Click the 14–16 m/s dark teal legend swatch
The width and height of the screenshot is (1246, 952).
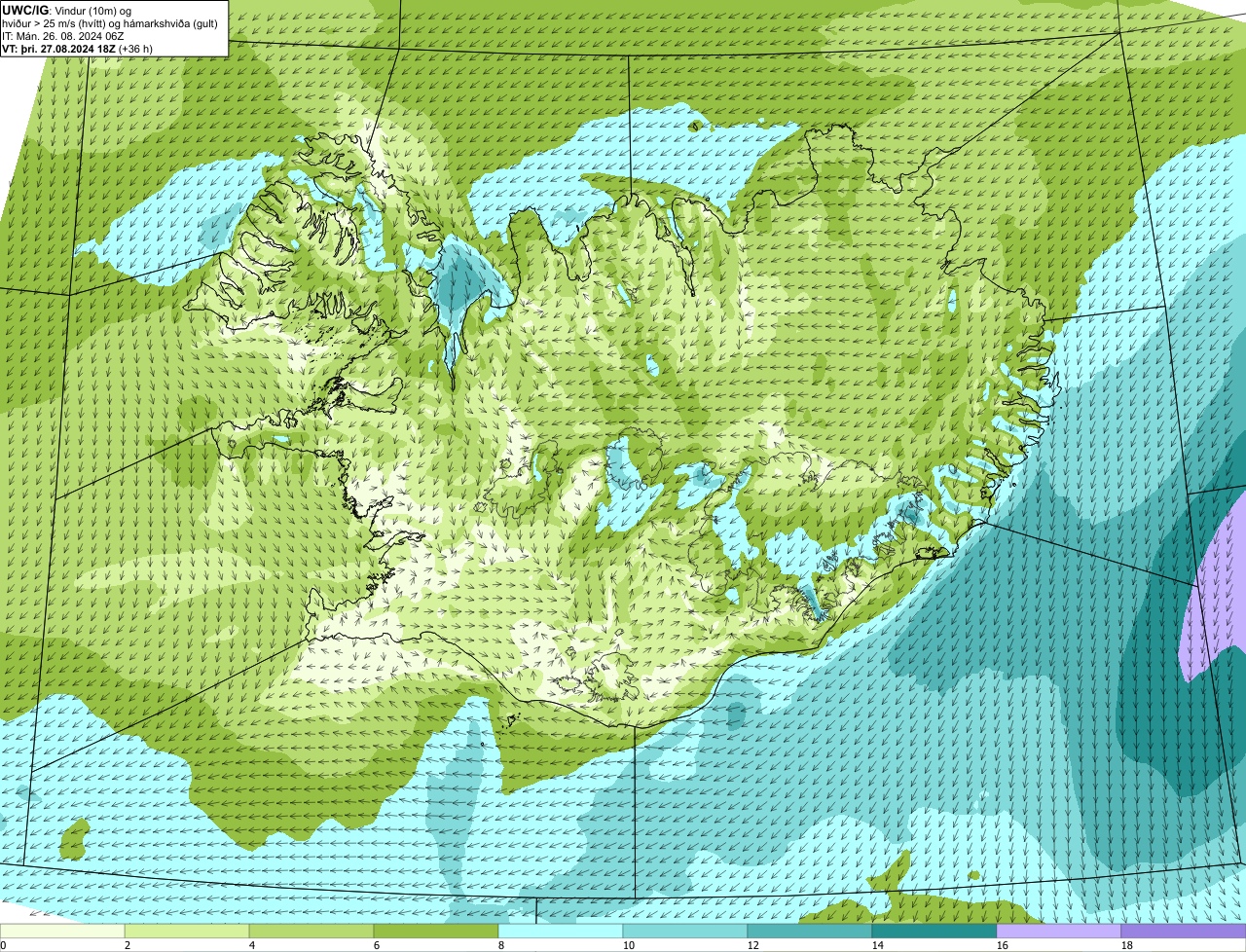click(934, 931)
